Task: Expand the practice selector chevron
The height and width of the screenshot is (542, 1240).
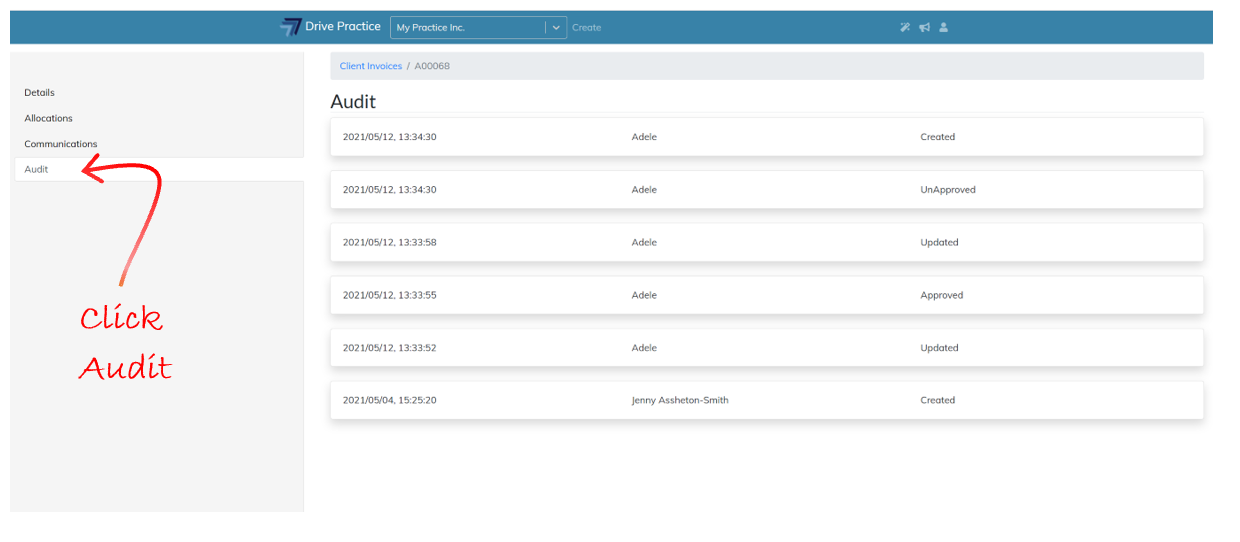Action: (556, 28)
